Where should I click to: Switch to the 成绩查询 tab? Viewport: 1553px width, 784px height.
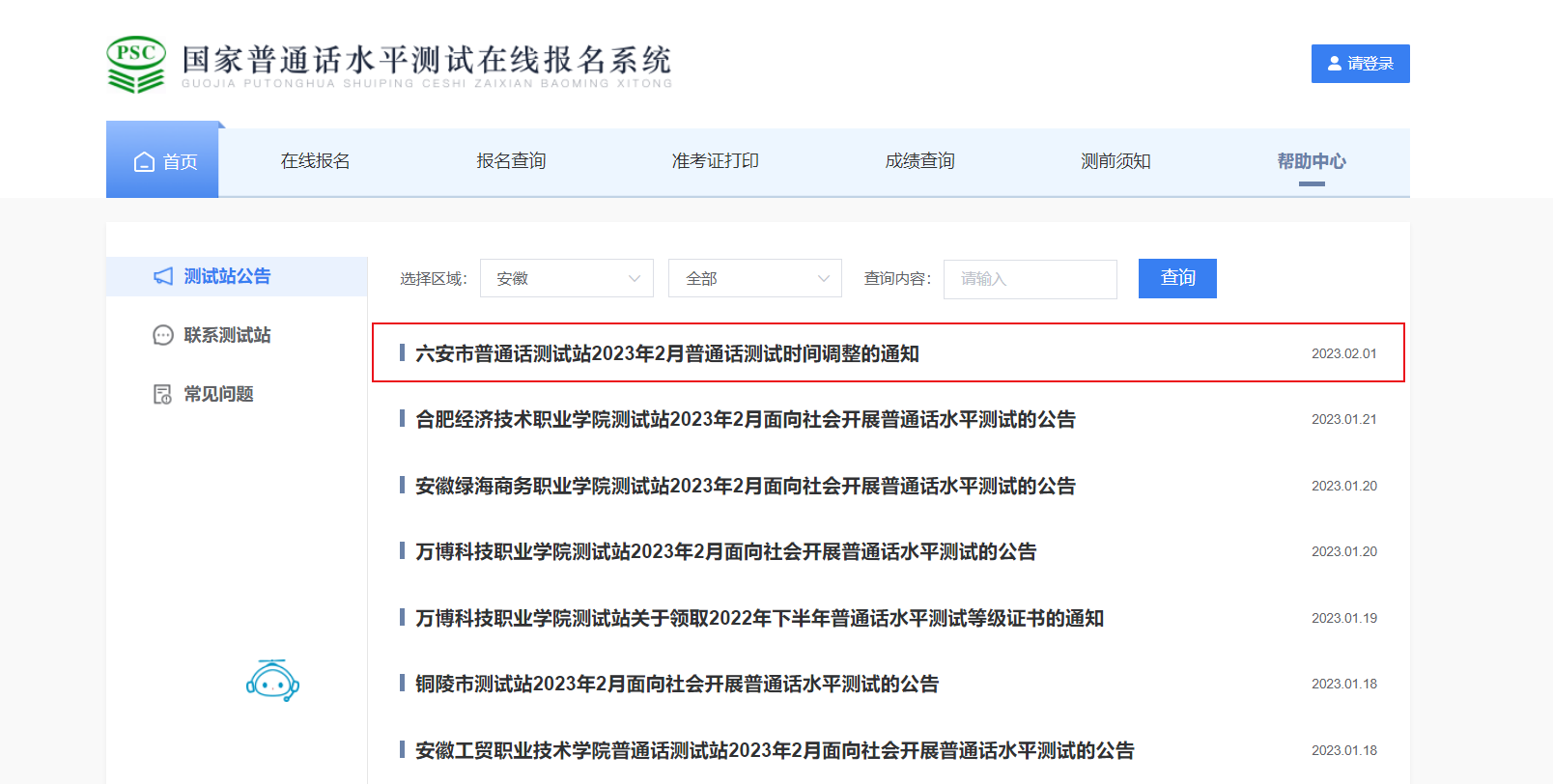point(920,161)
